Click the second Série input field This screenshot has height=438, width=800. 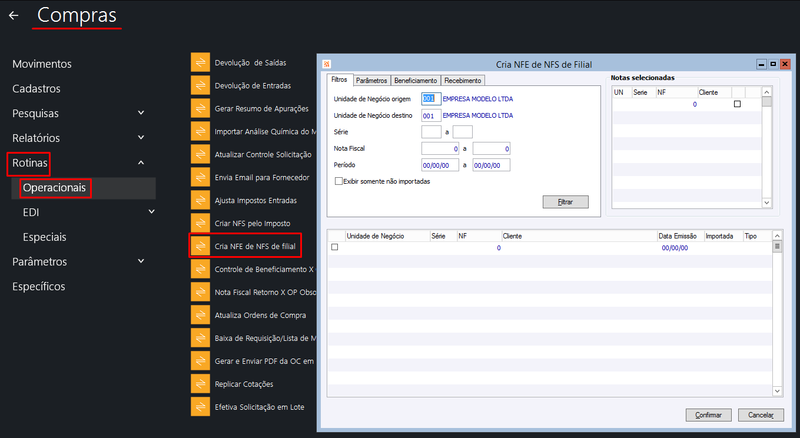(462, 132)
